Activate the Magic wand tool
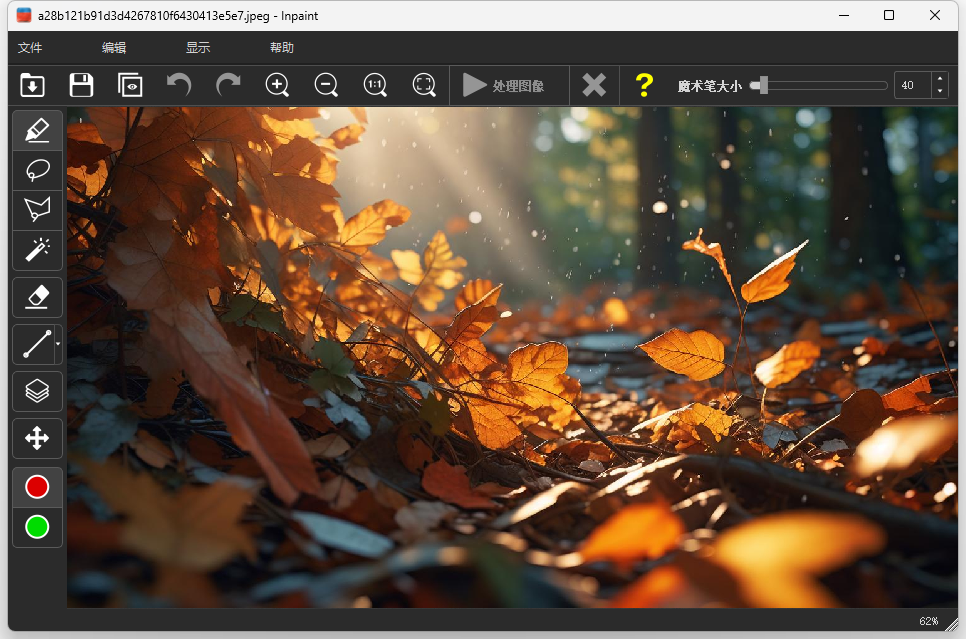Image resolution: width=966 pixels, height=639 pixels. (37, 250)
